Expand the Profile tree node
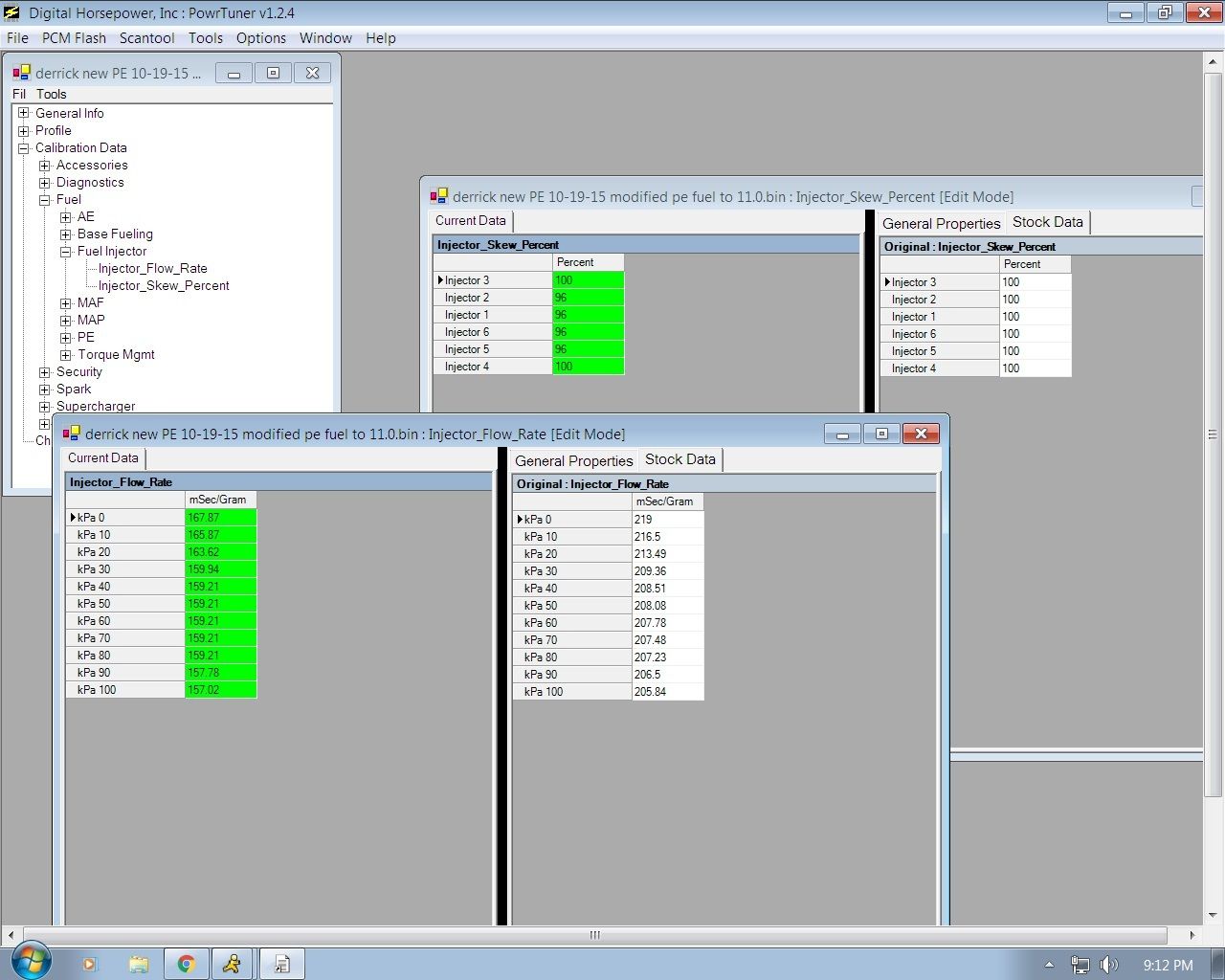1225x980 pixels. point(24,130)
